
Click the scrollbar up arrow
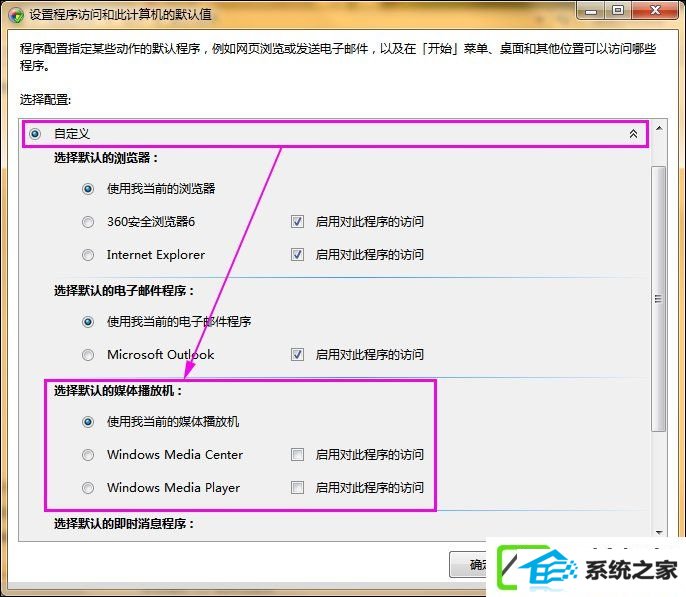(659, 128)
